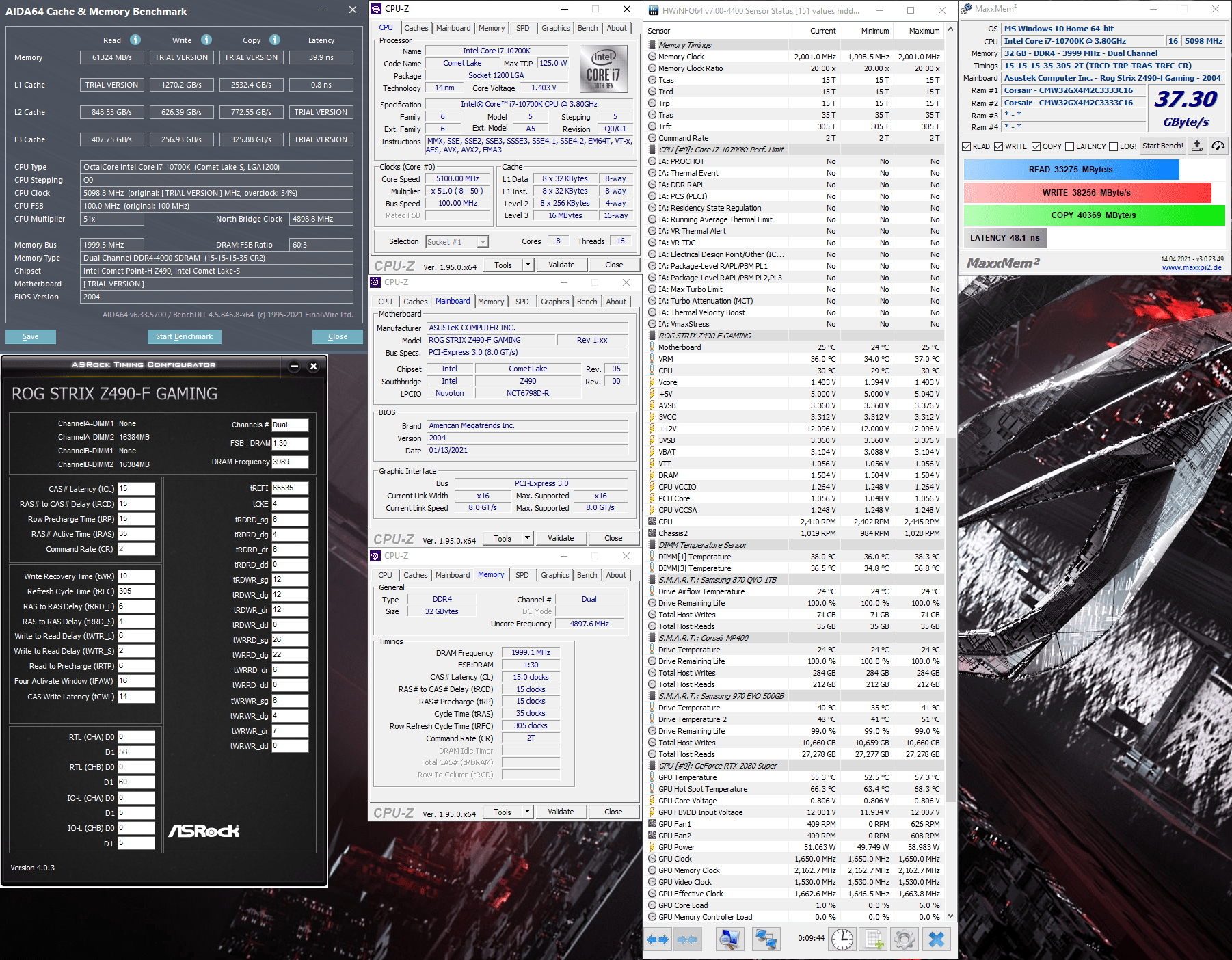Open the Socket #1 selection dropdown
This screenshot has height=960, width=1232.
coord(457,241)
